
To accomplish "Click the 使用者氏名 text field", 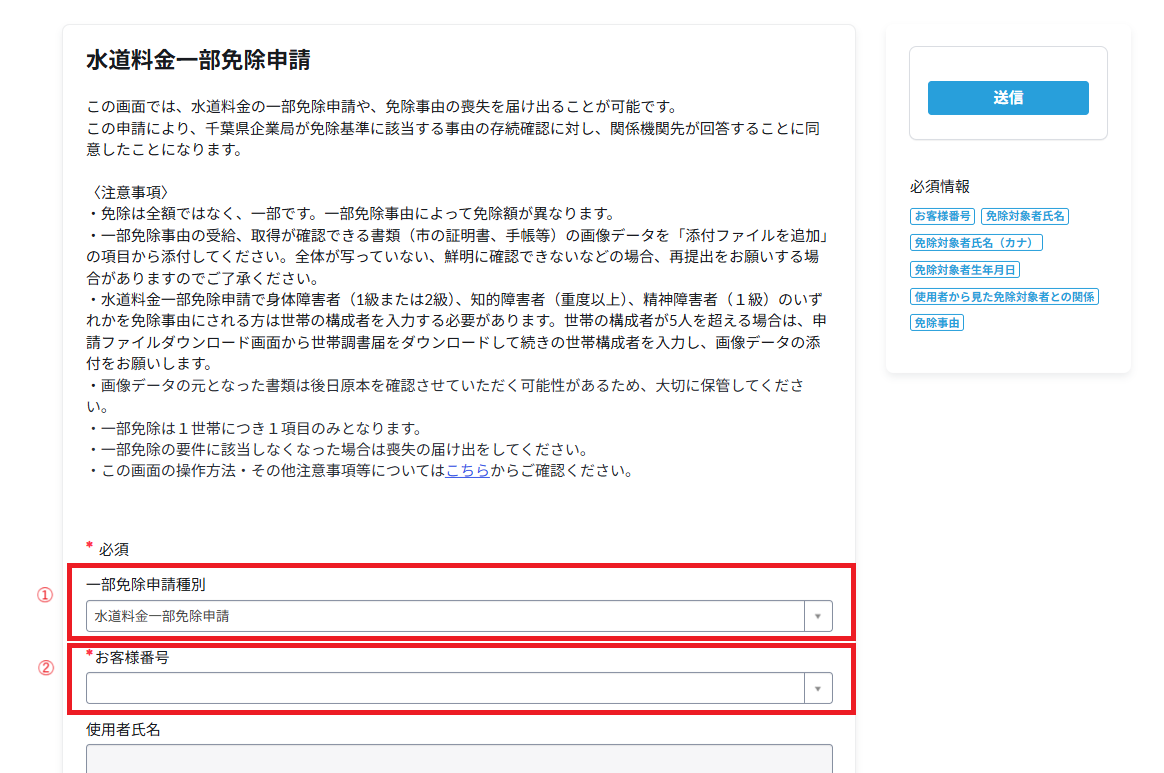I will point(459,758).
